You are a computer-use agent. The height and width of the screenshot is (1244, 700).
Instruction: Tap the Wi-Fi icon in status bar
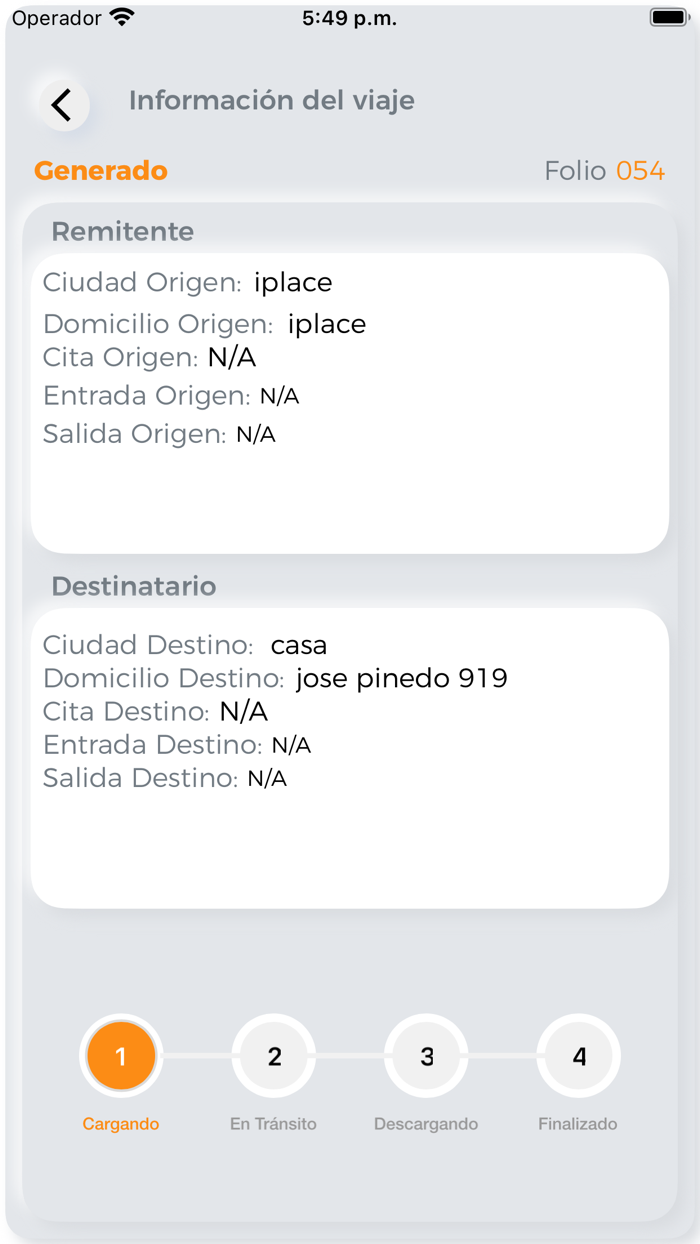(121, 15)
